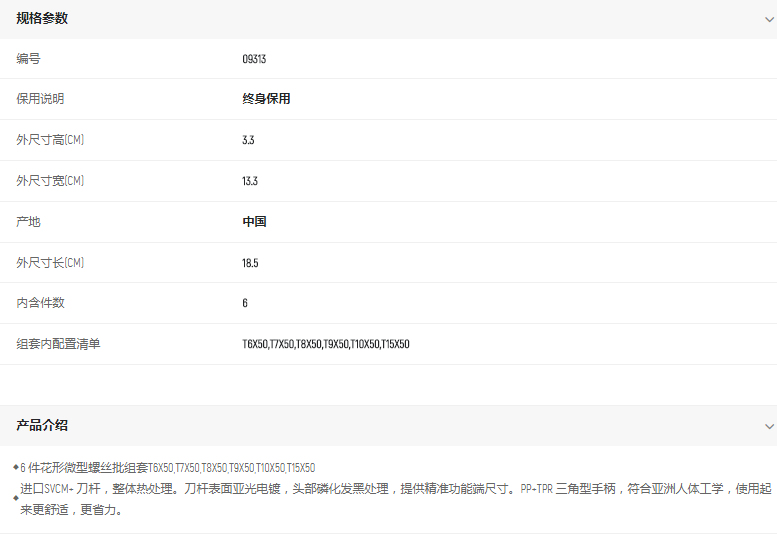The image size is (777, 545).
Task: Click the 编号 row label
Action: pyautogui.click(x=28, y=59)
